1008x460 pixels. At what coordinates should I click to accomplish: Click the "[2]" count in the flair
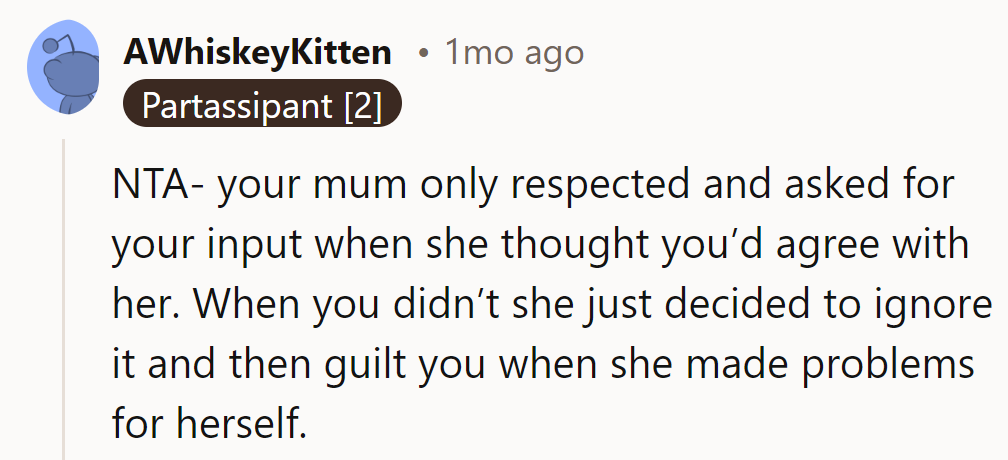click(x=362, y=106)
